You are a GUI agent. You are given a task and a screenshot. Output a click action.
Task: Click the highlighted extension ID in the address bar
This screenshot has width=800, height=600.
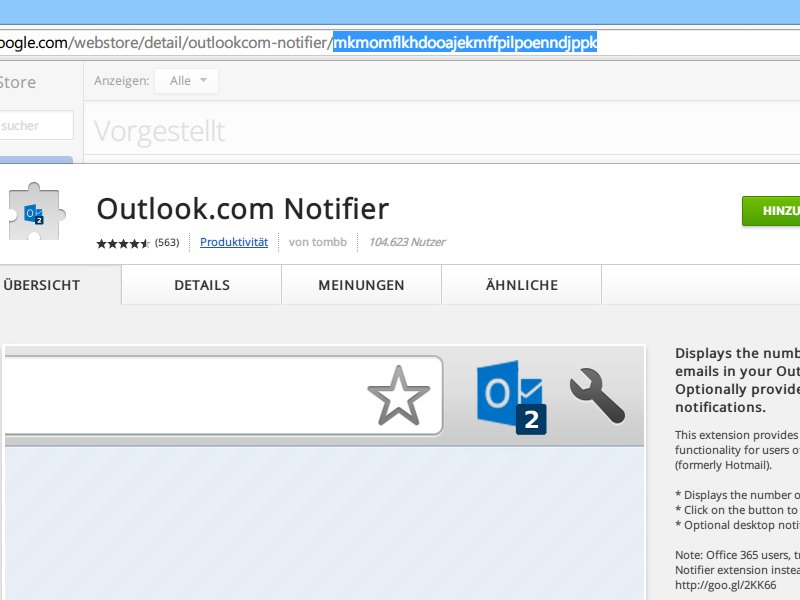pos(465,42)
